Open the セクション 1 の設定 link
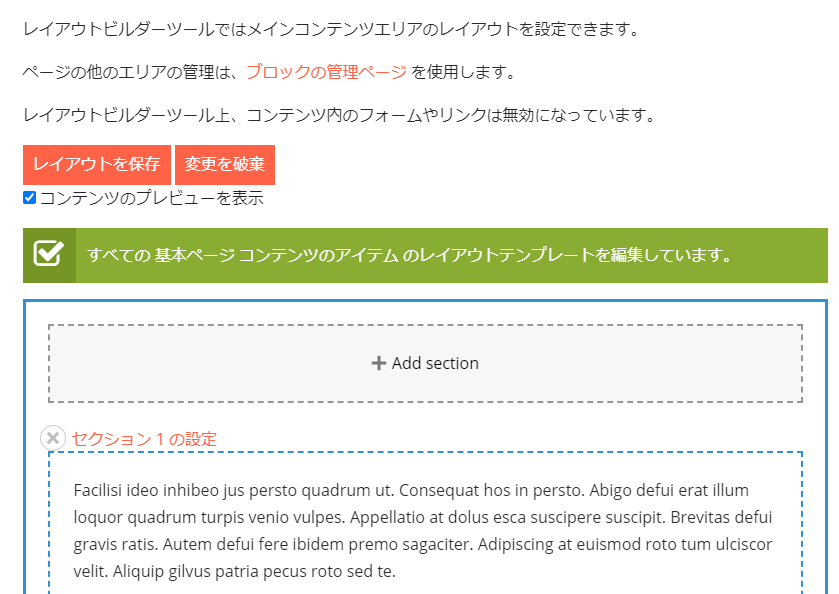The width and height of the screenshot is (839, 594). coord(144,439)
